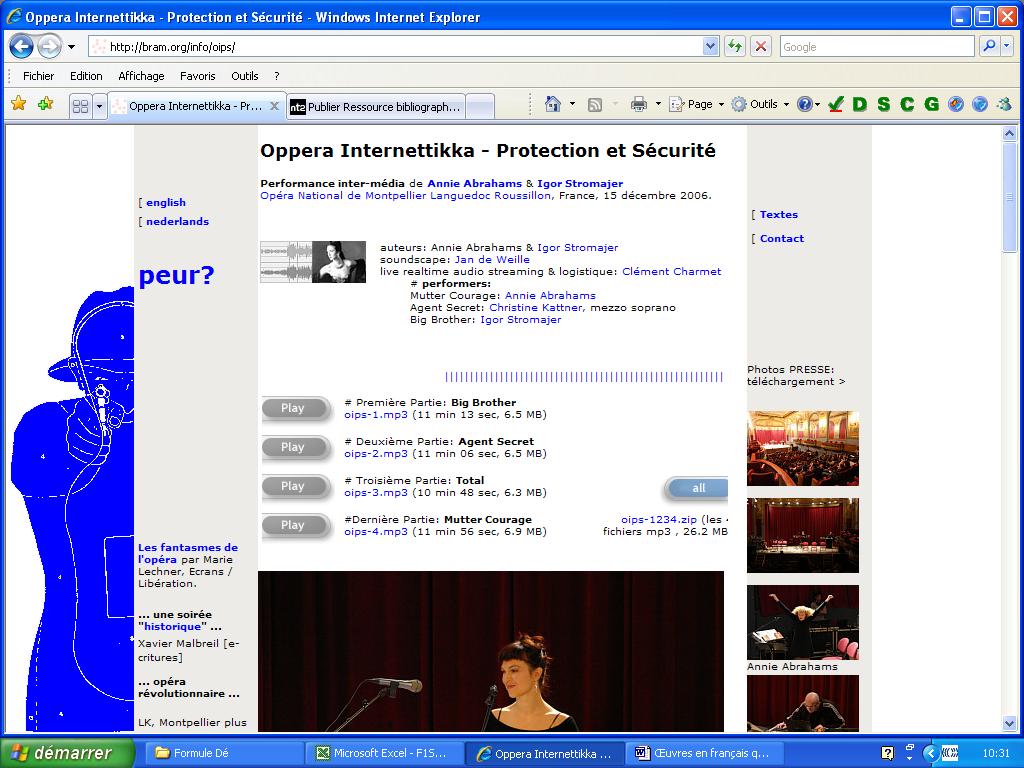Viewport: 1024px width, 768px height.
Task: Click the Print icon
Action: 639,104
